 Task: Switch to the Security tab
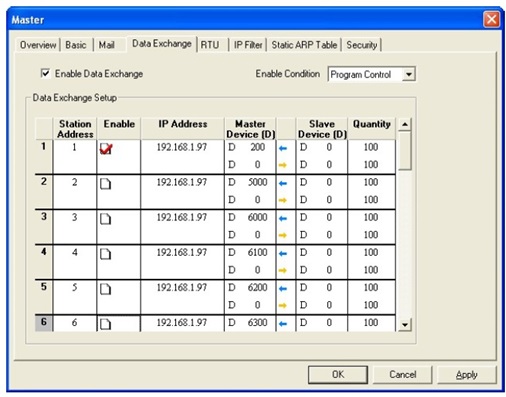point(362,45)
